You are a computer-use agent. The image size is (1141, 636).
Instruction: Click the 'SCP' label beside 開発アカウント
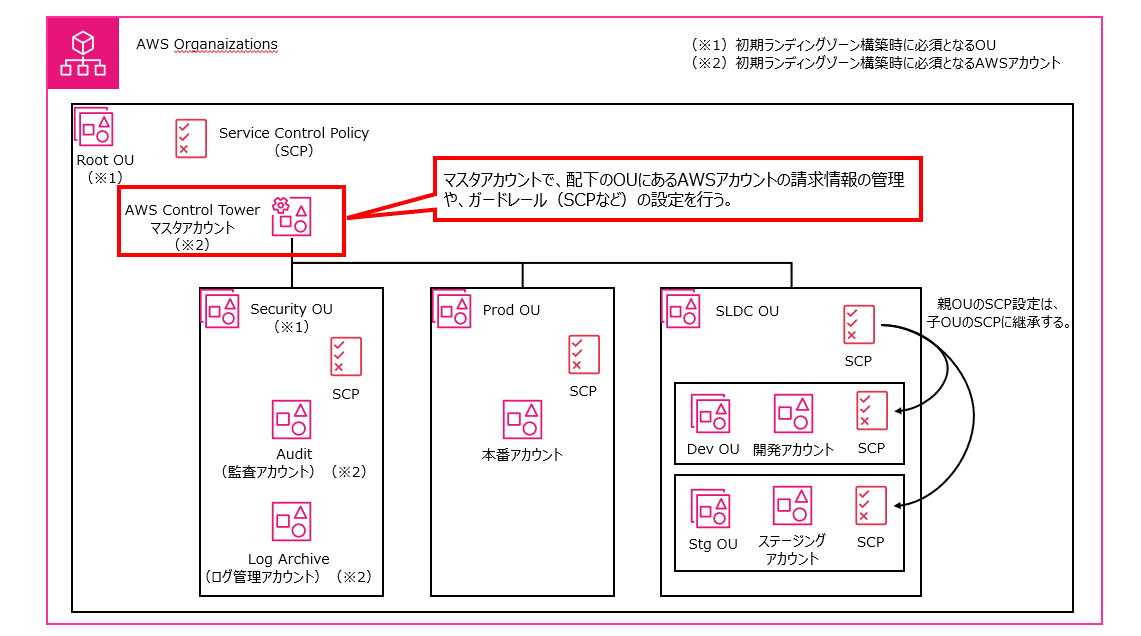871,448
